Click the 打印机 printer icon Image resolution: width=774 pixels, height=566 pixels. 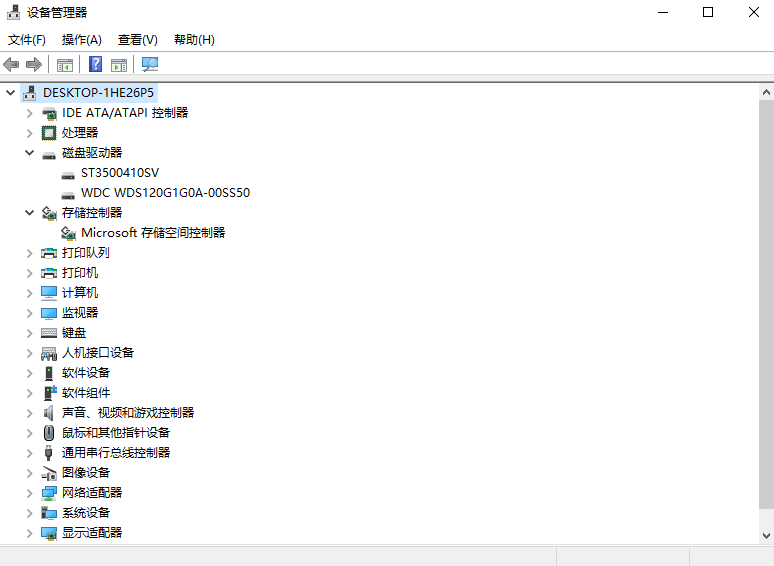(49, 273)
